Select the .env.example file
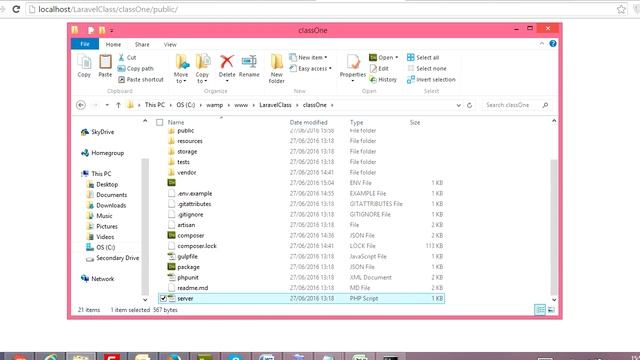This screenshot has height=360, width=640. (x=195, y=193)
